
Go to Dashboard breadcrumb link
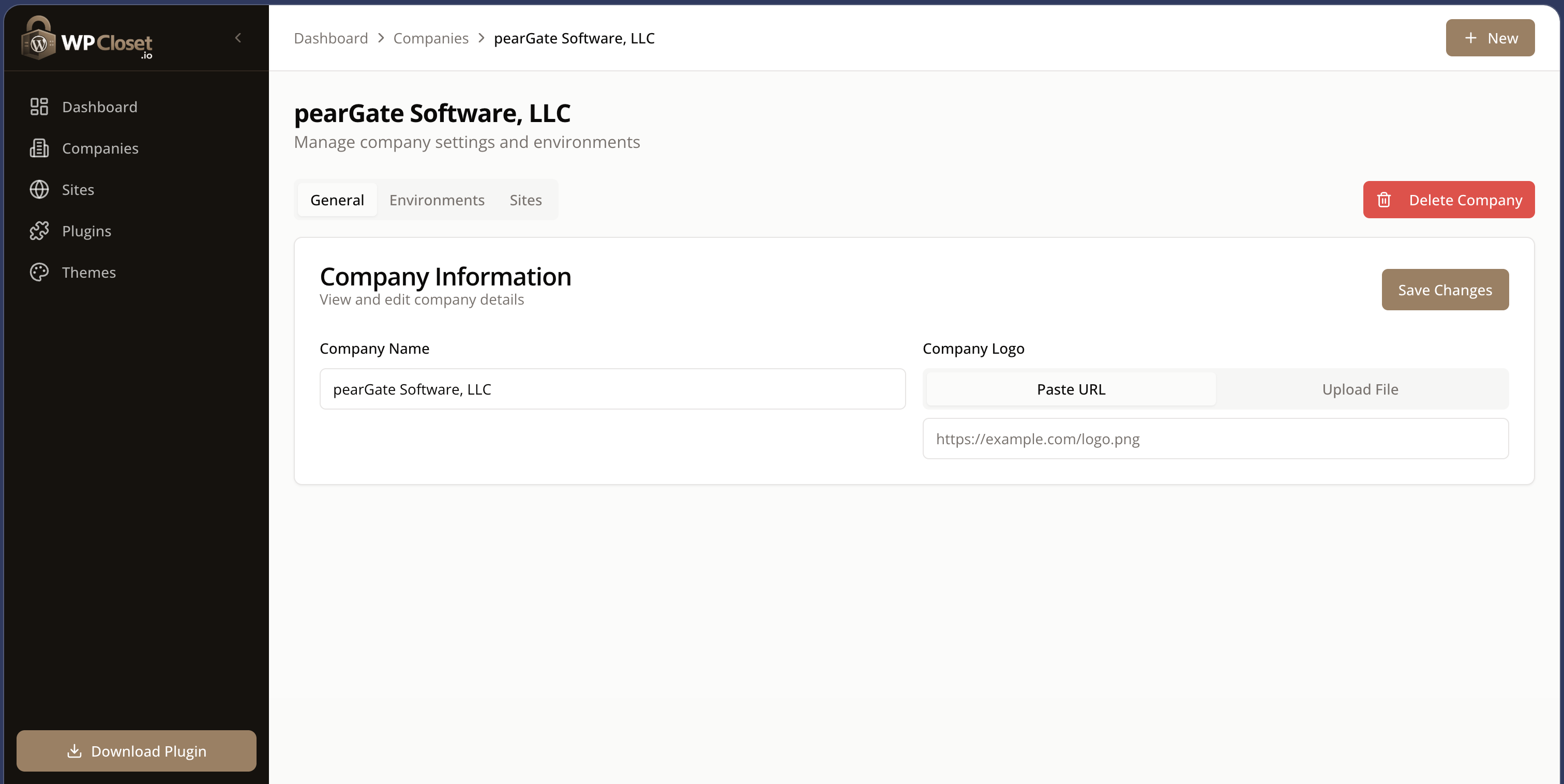point(331,38)
